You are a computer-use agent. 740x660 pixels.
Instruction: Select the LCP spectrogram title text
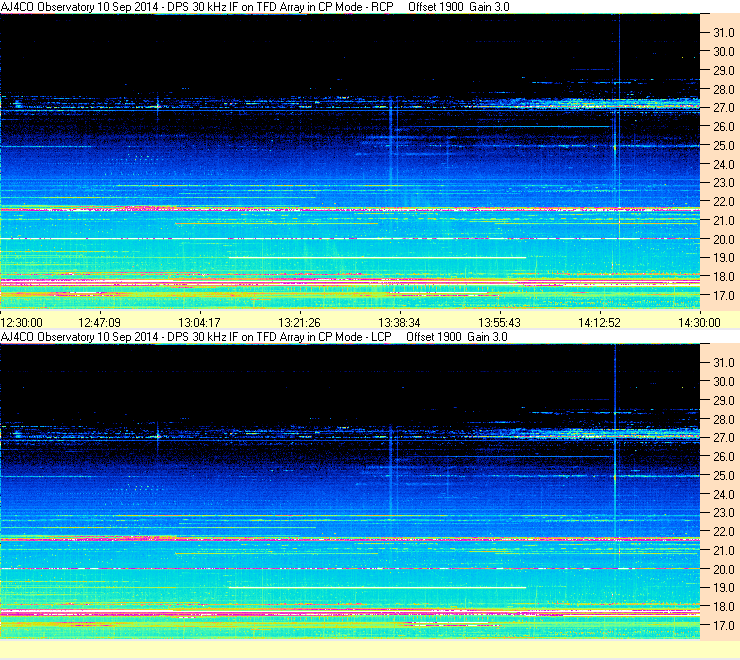coord(254,337)
